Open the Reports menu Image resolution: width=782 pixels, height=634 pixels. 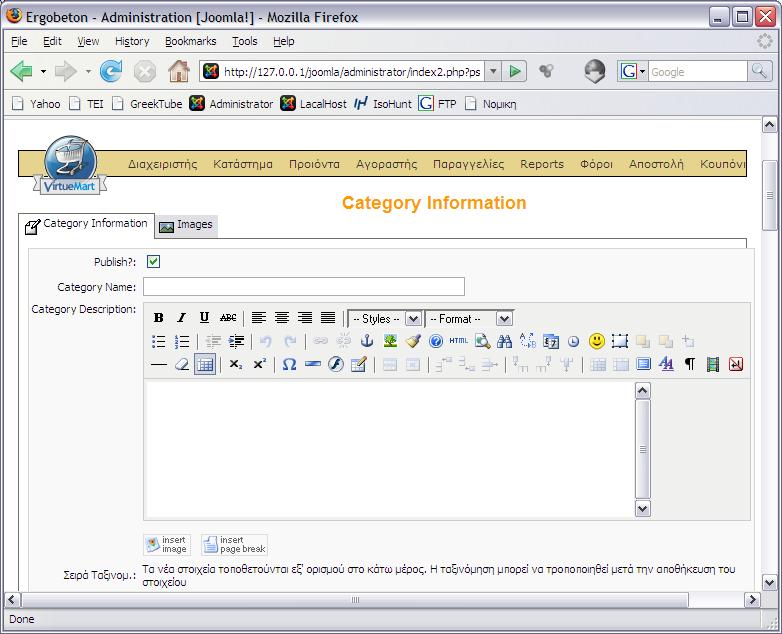542,164
